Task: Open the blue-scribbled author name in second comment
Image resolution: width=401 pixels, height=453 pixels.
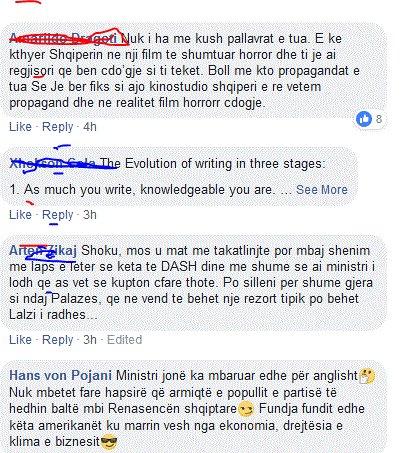Action: (x=53, y=163)
